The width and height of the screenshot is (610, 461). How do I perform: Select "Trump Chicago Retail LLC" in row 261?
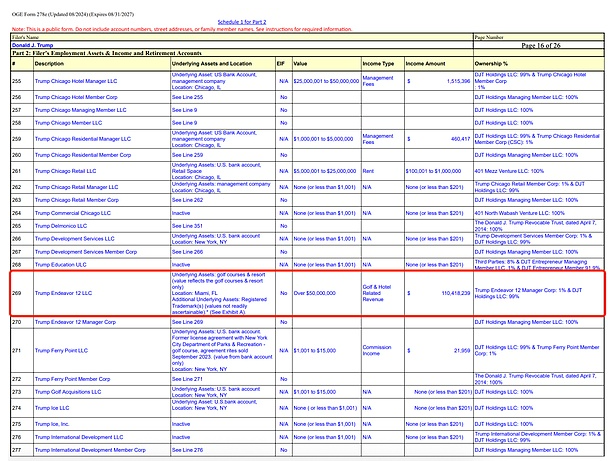pyautogui.click(x=65, y=171)
